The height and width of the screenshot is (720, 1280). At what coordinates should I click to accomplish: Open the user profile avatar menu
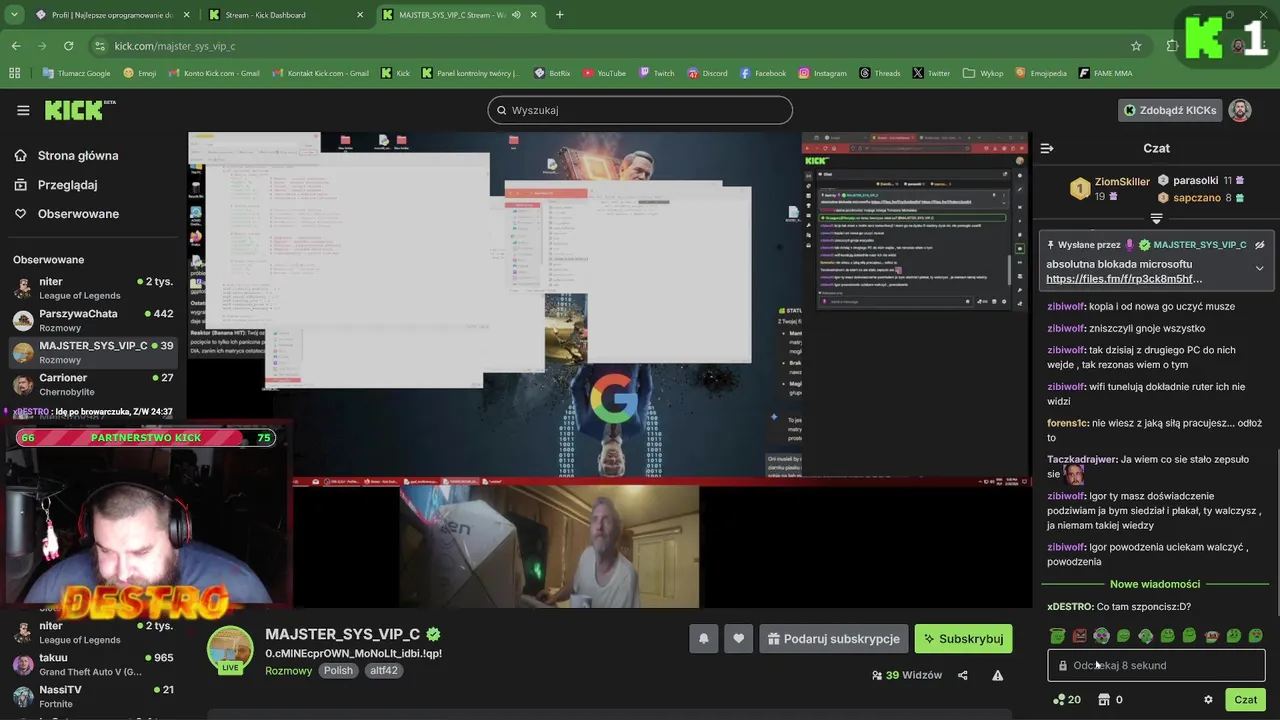[x=1240, y=110]
